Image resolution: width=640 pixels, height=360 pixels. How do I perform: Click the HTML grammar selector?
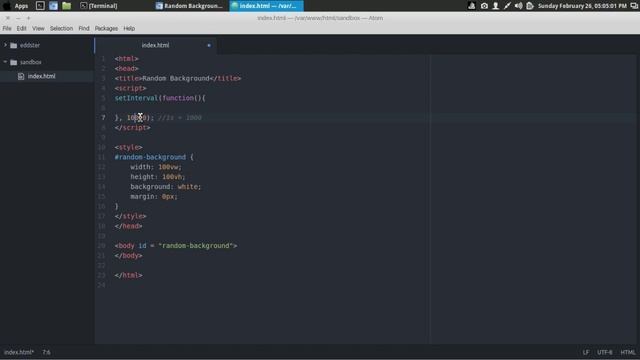628,352
